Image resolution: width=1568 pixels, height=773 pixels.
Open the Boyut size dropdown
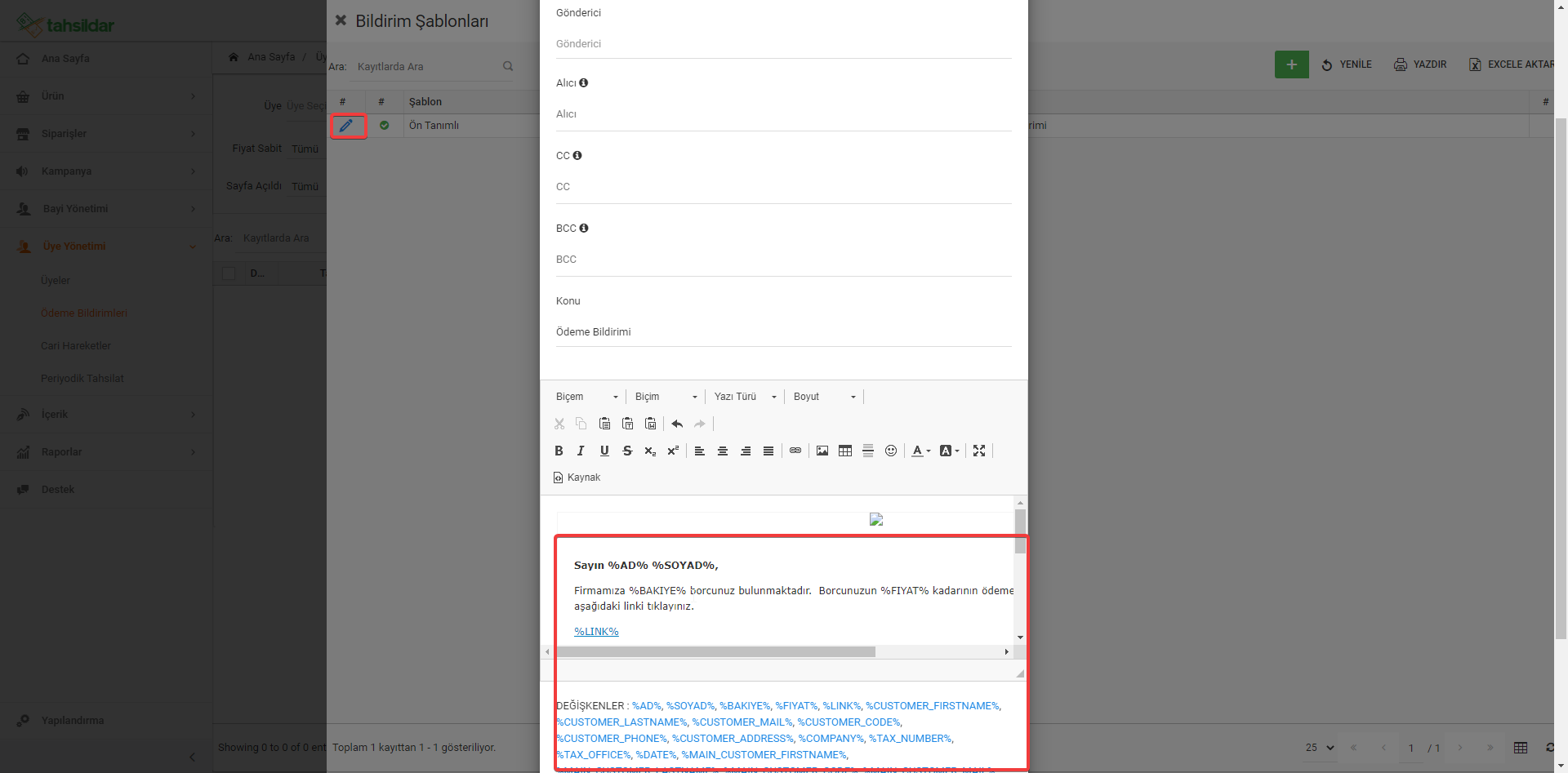(x=825, y=397)
